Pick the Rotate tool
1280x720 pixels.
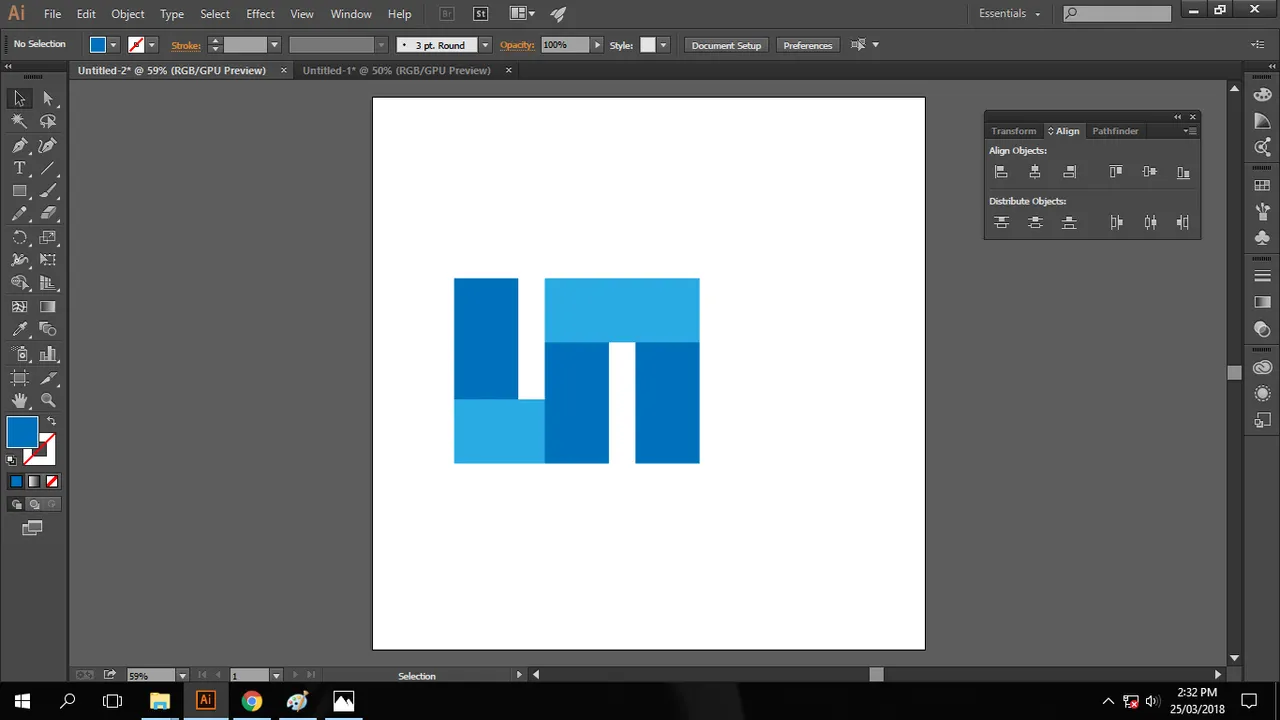coord(19,238)
